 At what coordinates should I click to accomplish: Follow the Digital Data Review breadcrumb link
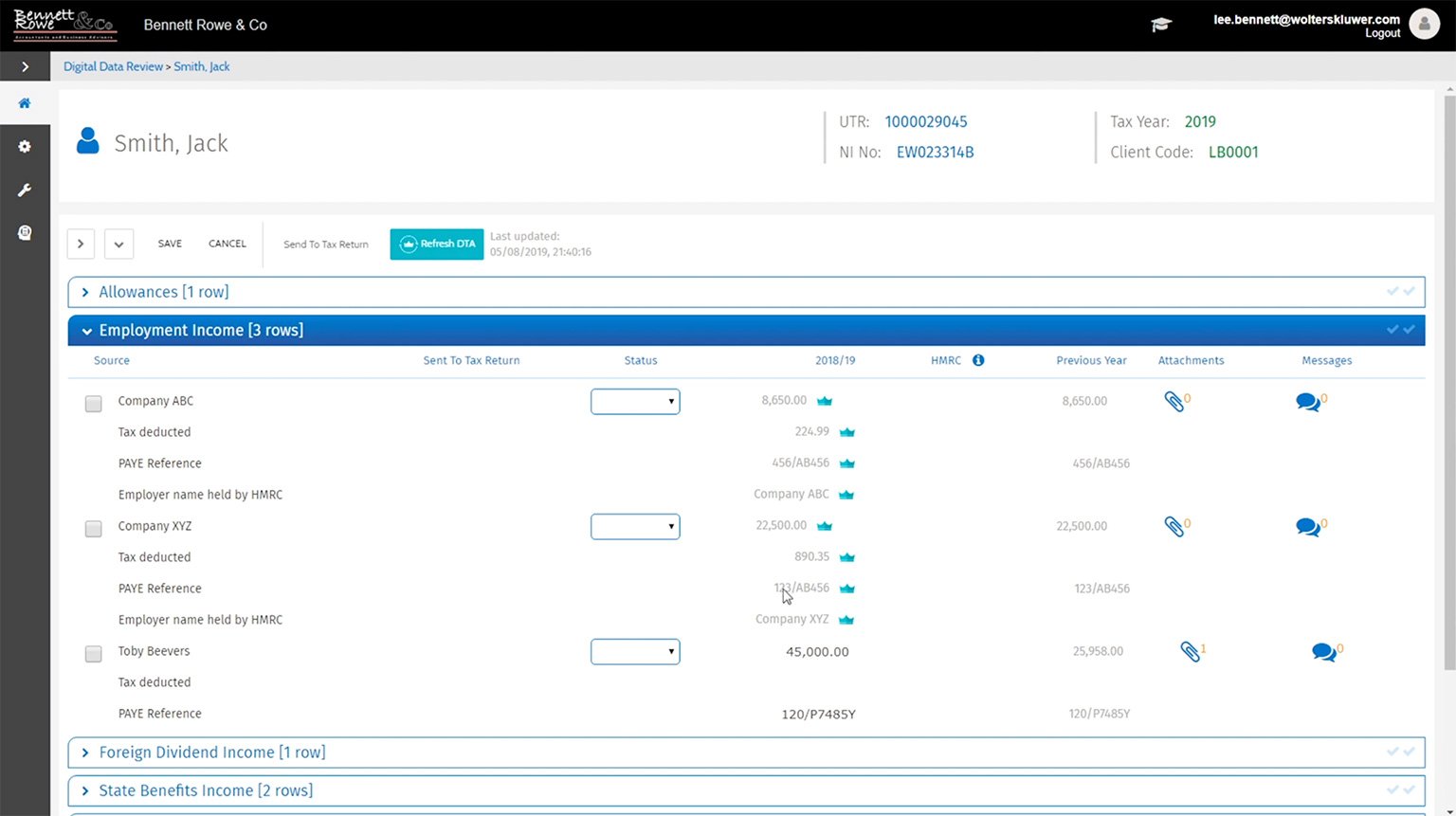tap(113, 66)
